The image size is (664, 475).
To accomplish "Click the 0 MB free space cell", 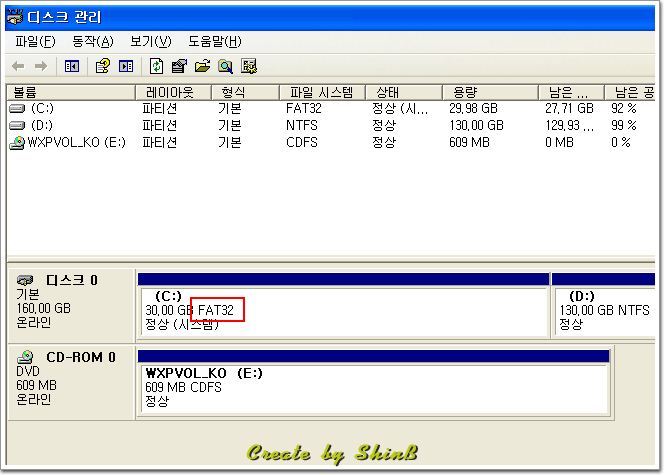I will point(559,142).
